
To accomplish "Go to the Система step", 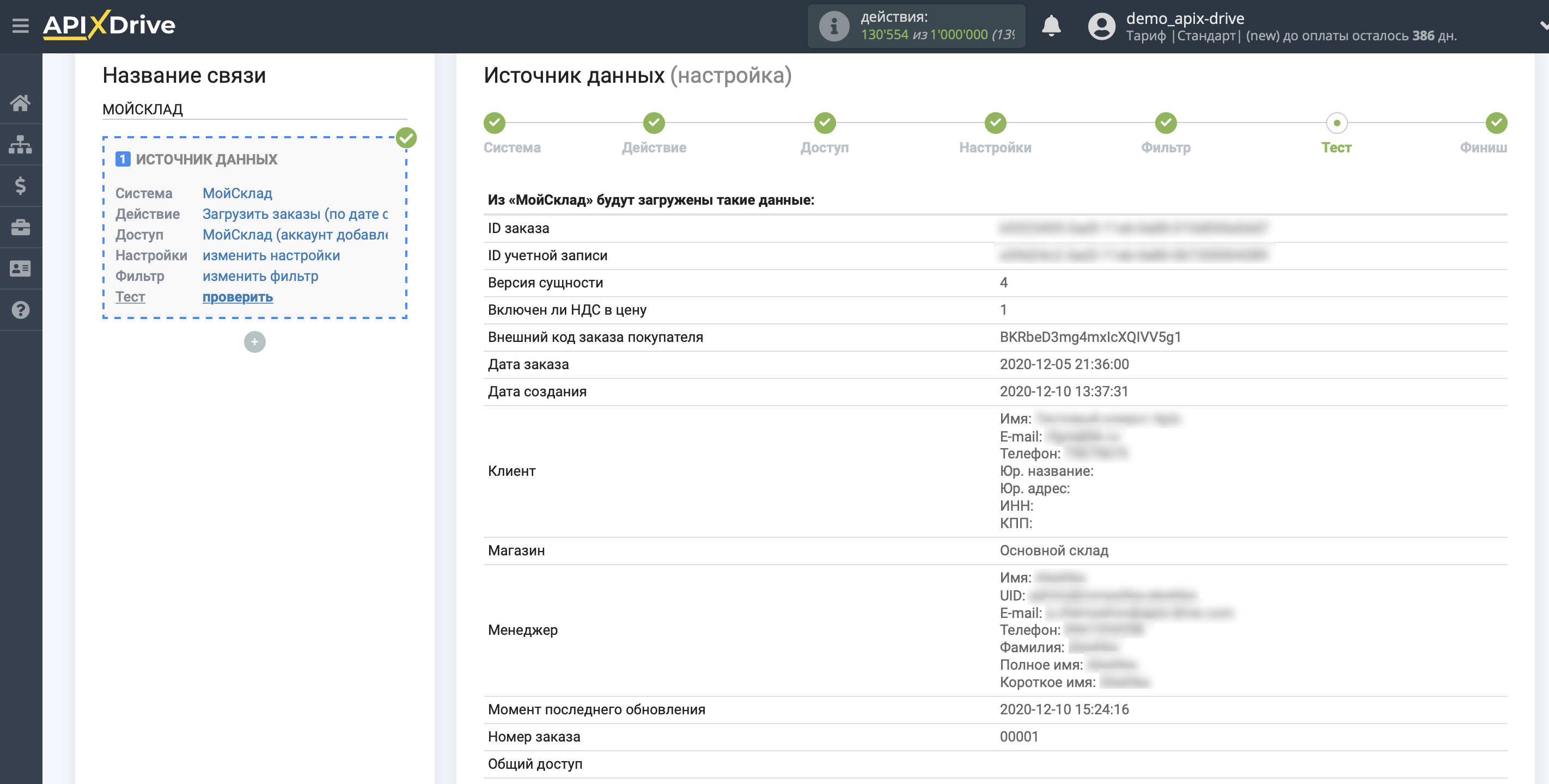I will pos(495,123).
